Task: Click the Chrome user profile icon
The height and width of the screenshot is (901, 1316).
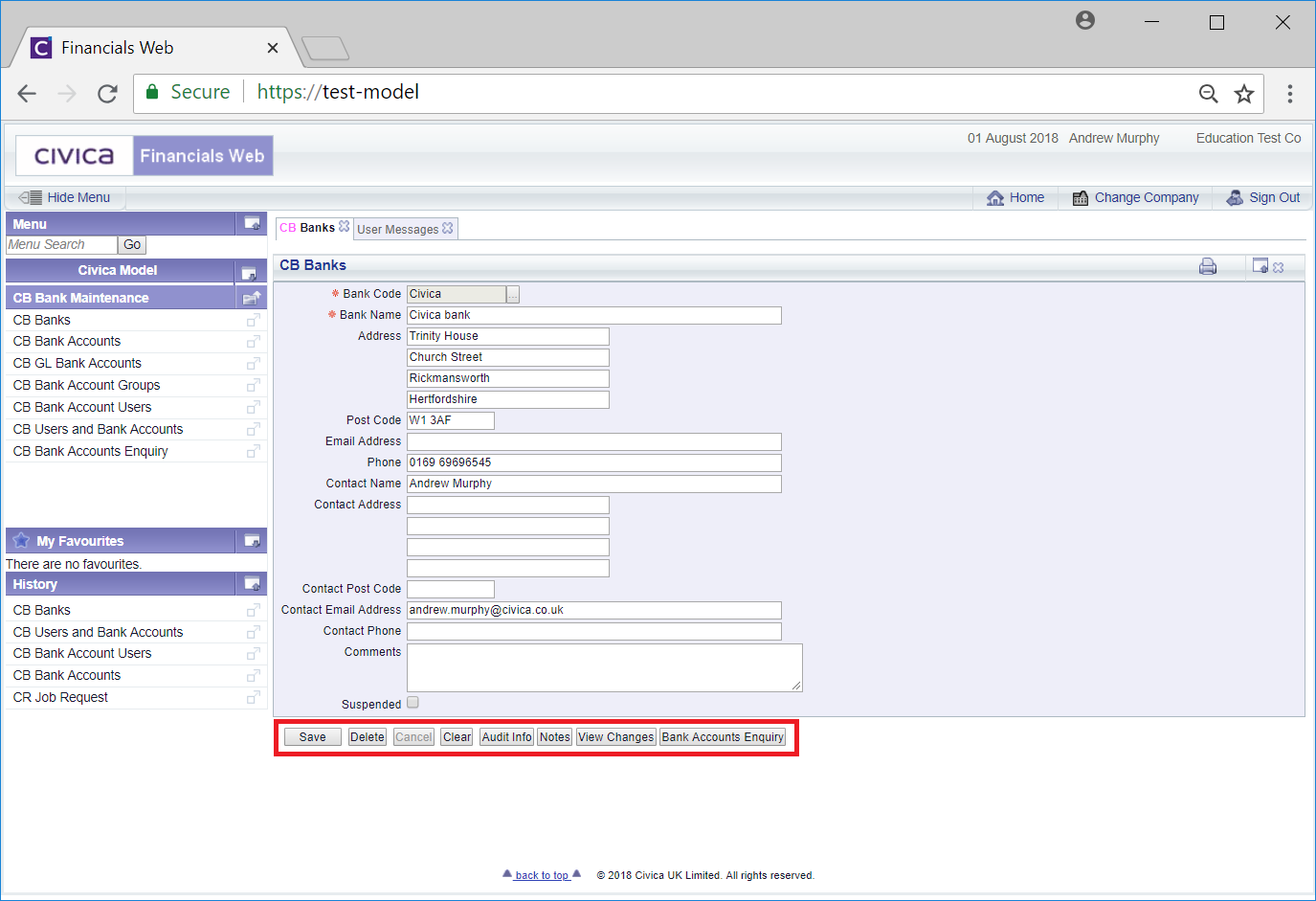Action: pyautogui.click(x=1084, y=20)
